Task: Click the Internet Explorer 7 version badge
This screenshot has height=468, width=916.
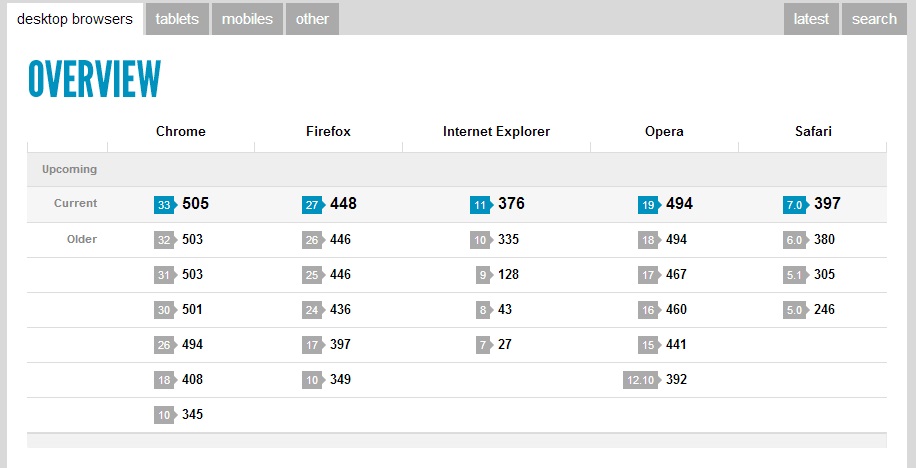Action: click(x=485, y=345)
